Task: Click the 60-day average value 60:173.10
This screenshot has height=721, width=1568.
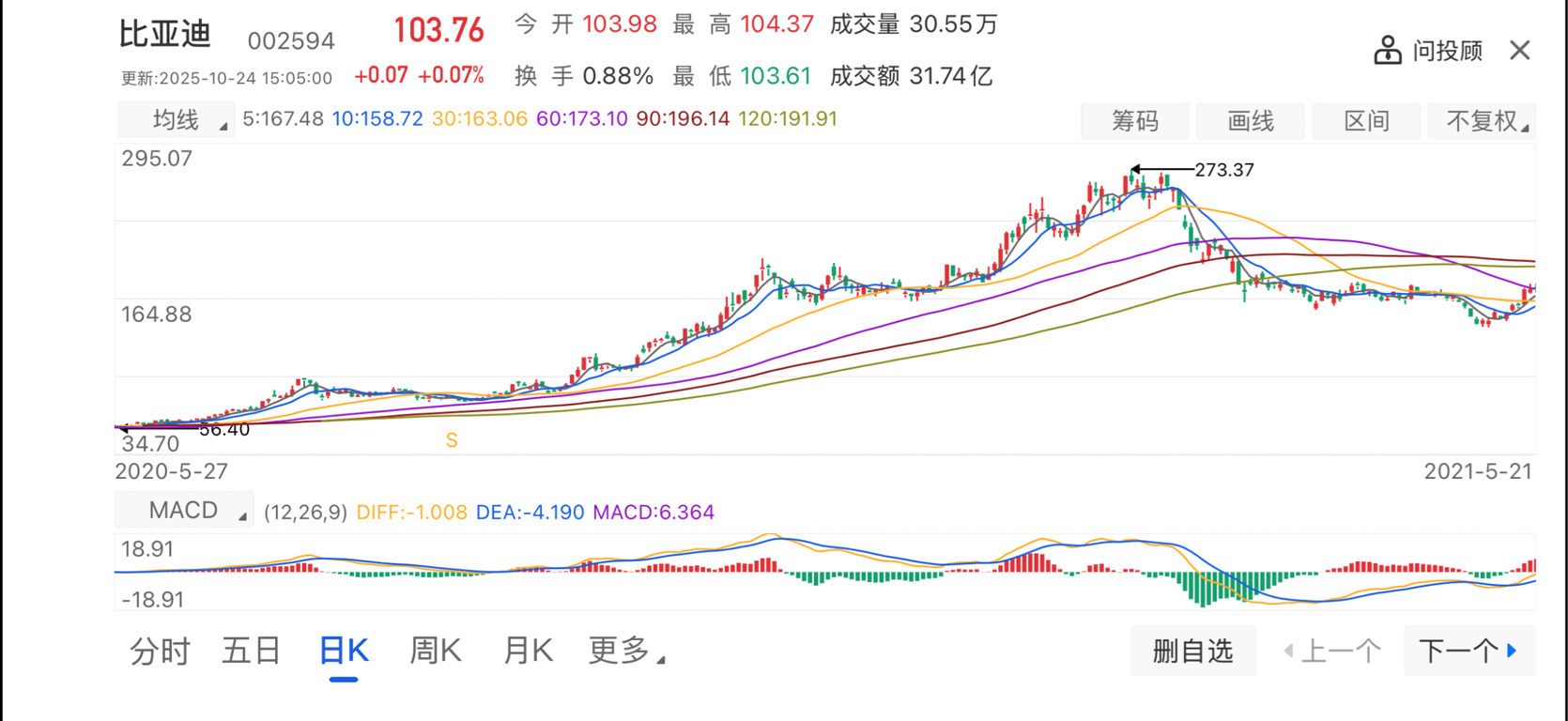Action: pyautogui.click(x=582, y=119)
